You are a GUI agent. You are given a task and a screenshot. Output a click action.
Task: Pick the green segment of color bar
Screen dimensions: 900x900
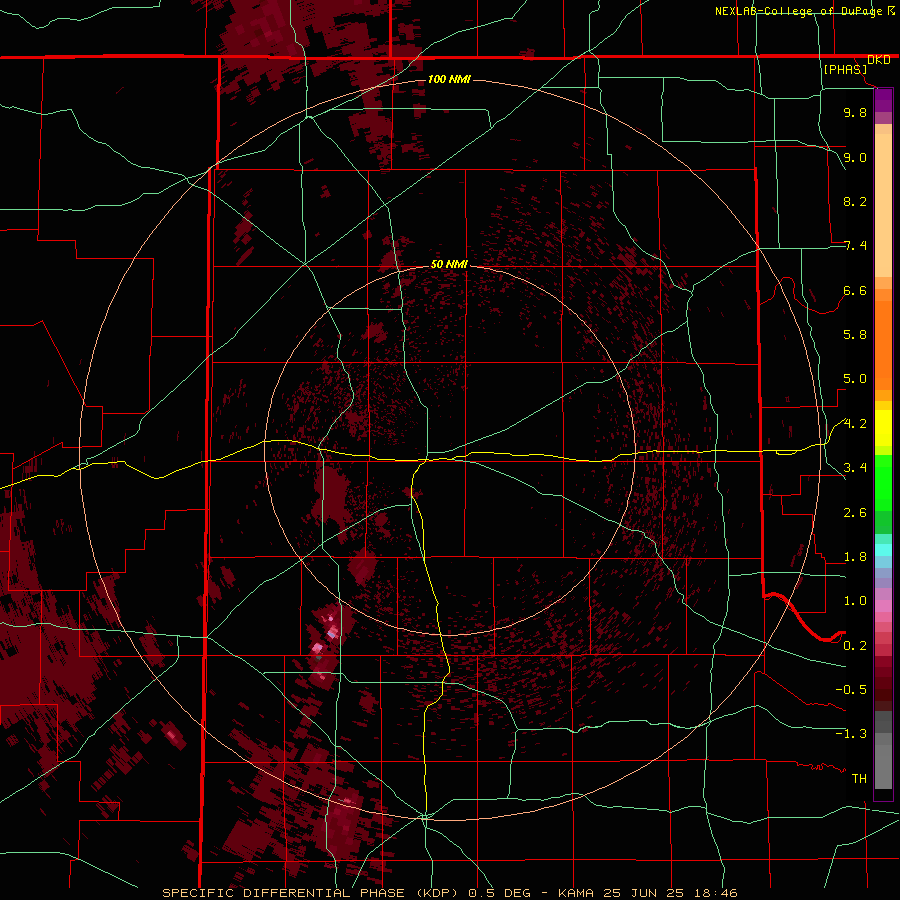pyautogui.click(x=883, y=483)
